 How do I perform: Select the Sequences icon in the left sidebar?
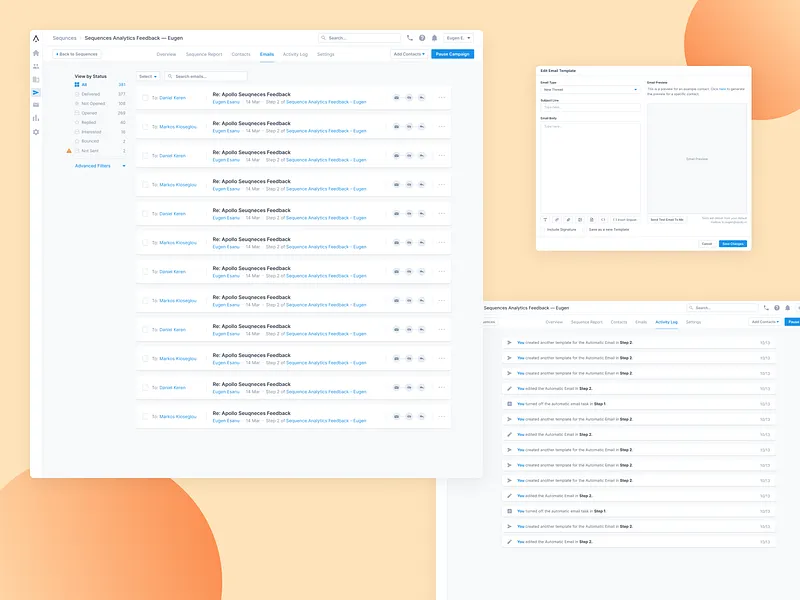tap(37, 92)
